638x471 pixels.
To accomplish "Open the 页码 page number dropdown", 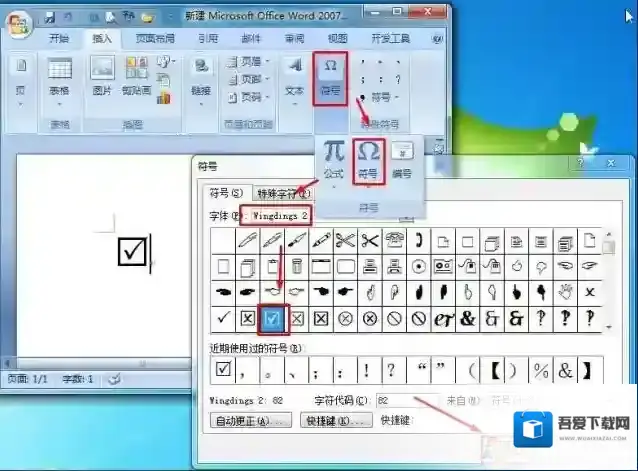I will 249,97.
